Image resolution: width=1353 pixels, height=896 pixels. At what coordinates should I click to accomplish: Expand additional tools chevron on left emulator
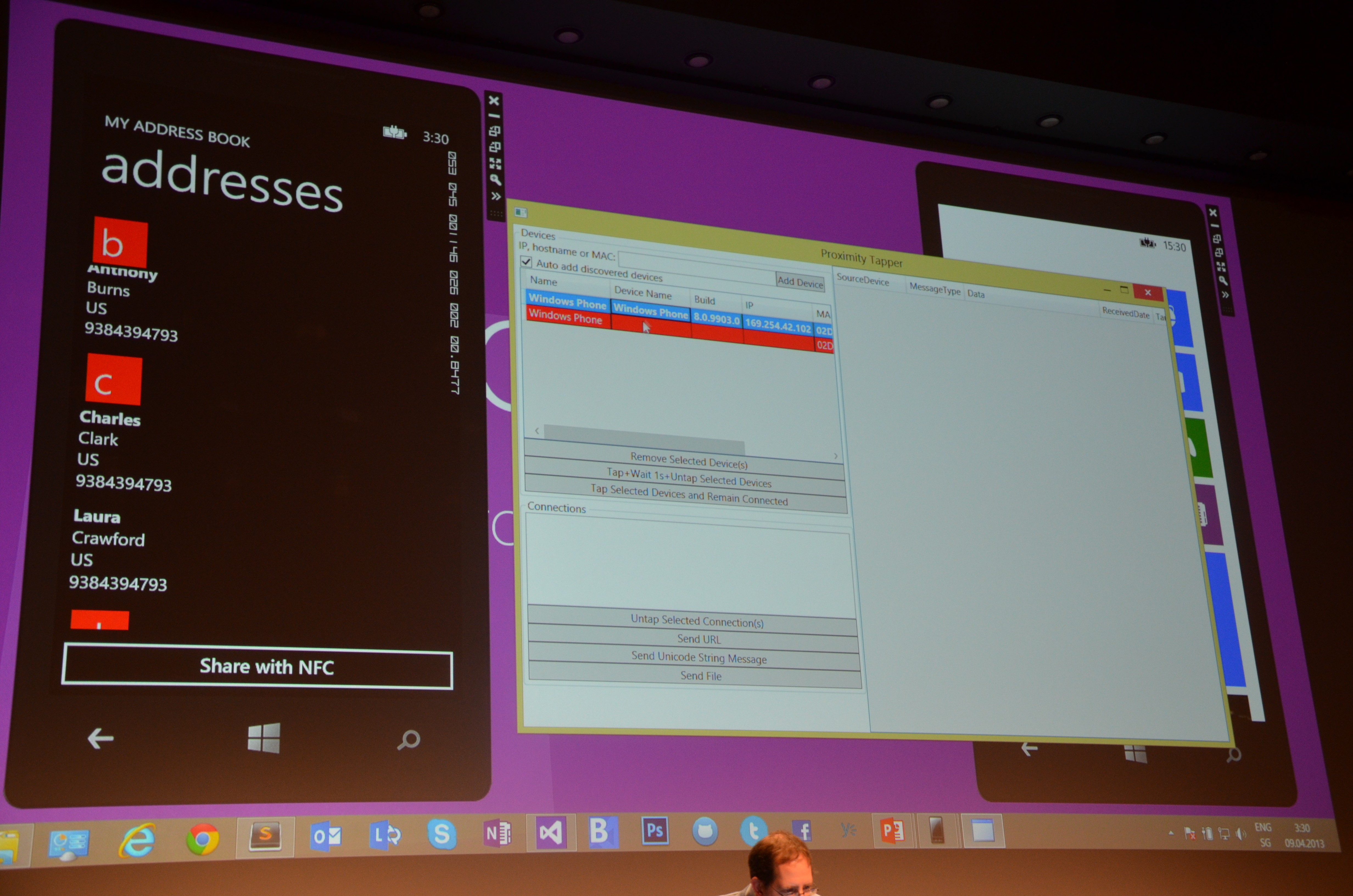point(496,197)
